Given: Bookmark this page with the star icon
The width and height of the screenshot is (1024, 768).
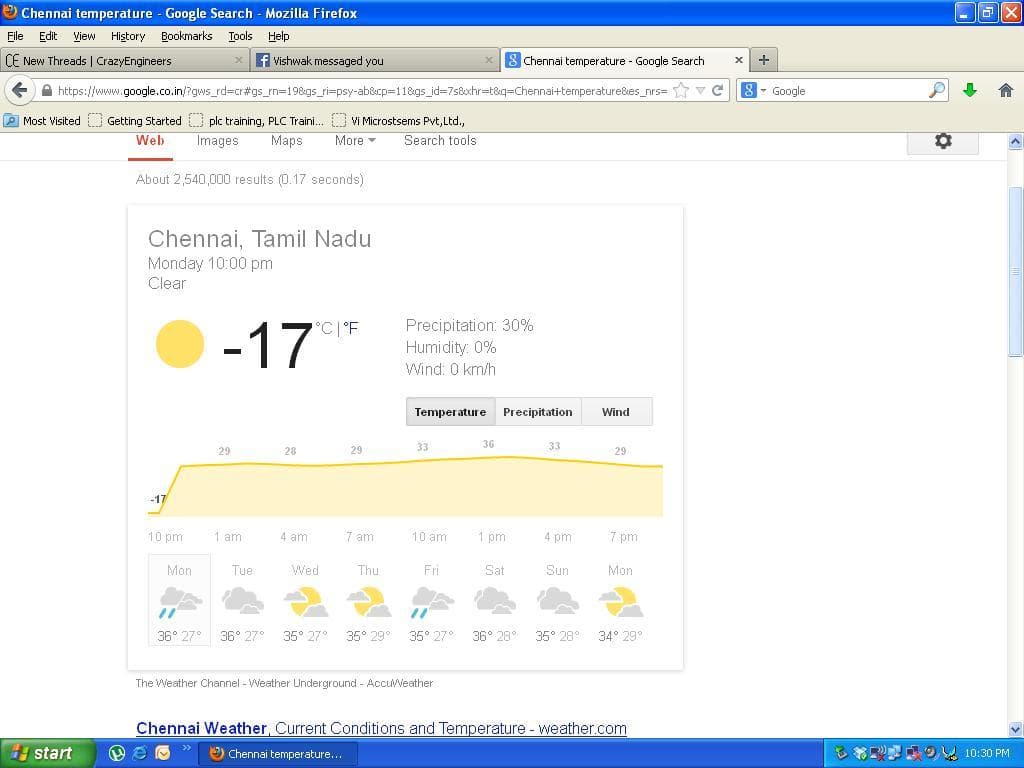Looking at the screenshot, I should [x=681, y=91].
